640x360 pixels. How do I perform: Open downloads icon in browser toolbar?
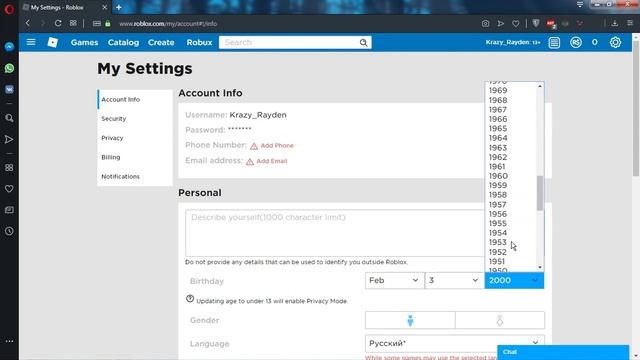click(x=614, y=24)
